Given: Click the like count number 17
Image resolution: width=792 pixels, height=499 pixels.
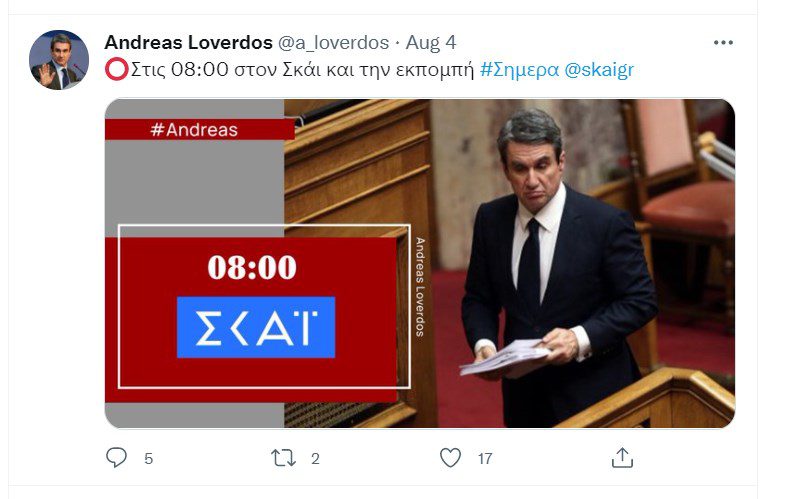Looking at the screenshot, I should (x=485, y=459).
